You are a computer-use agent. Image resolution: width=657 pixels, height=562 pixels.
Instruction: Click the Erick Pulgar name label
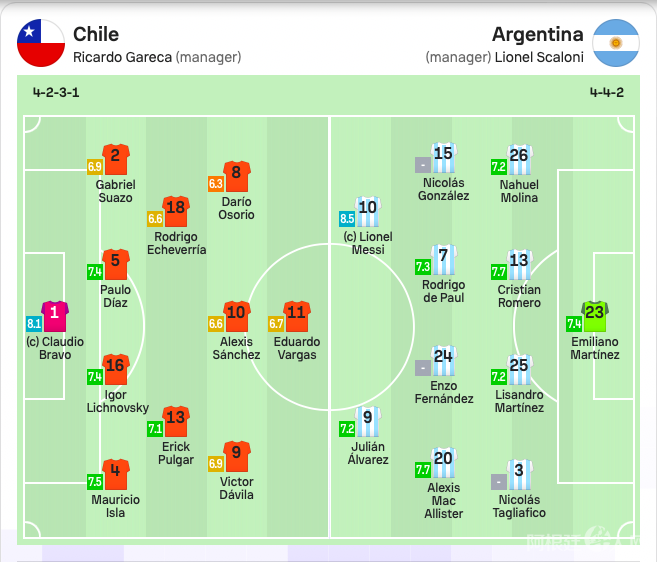(176, 453)
